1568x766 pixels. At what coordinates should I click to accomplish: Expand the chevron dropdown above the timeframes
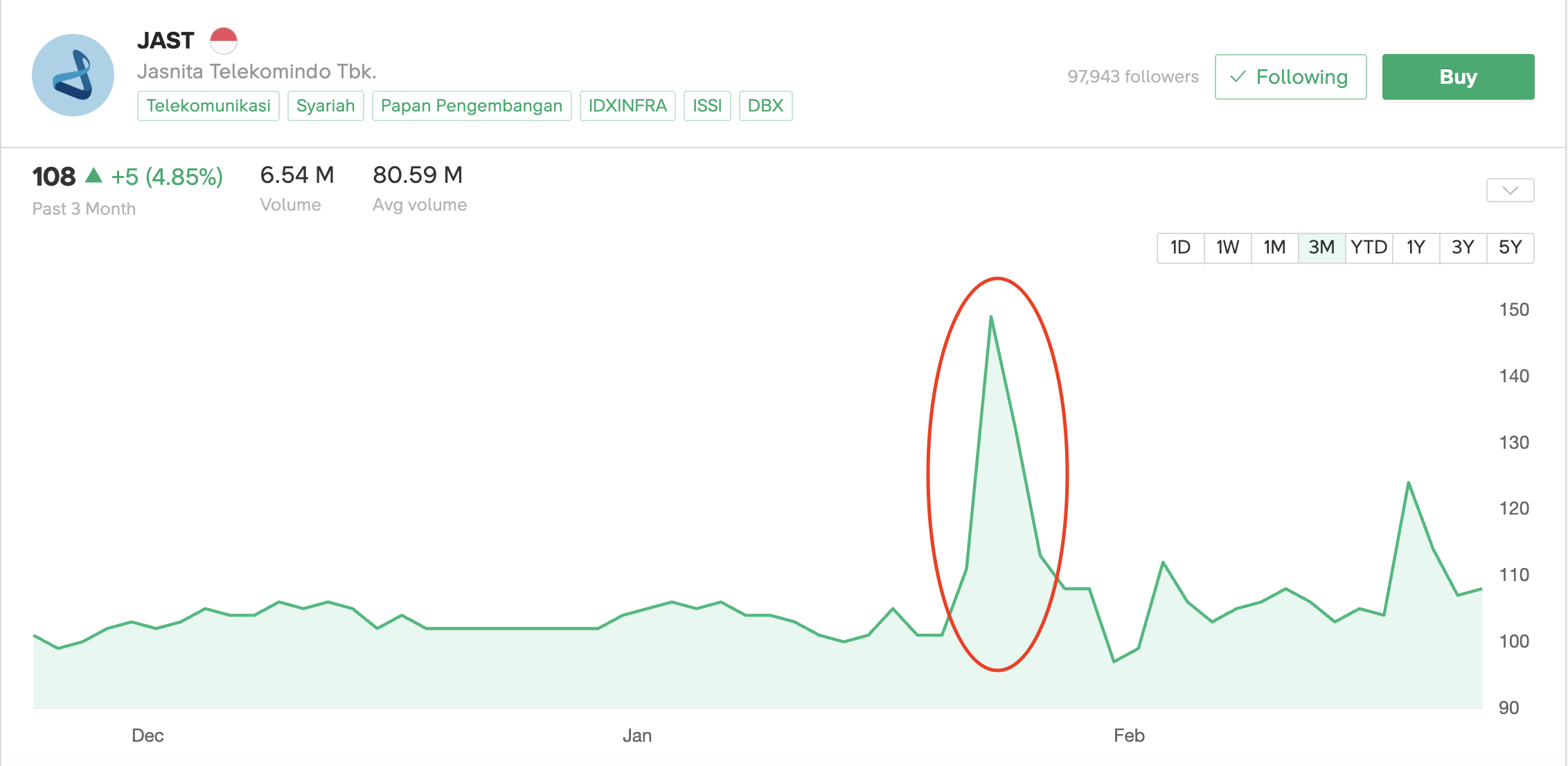1510,190
